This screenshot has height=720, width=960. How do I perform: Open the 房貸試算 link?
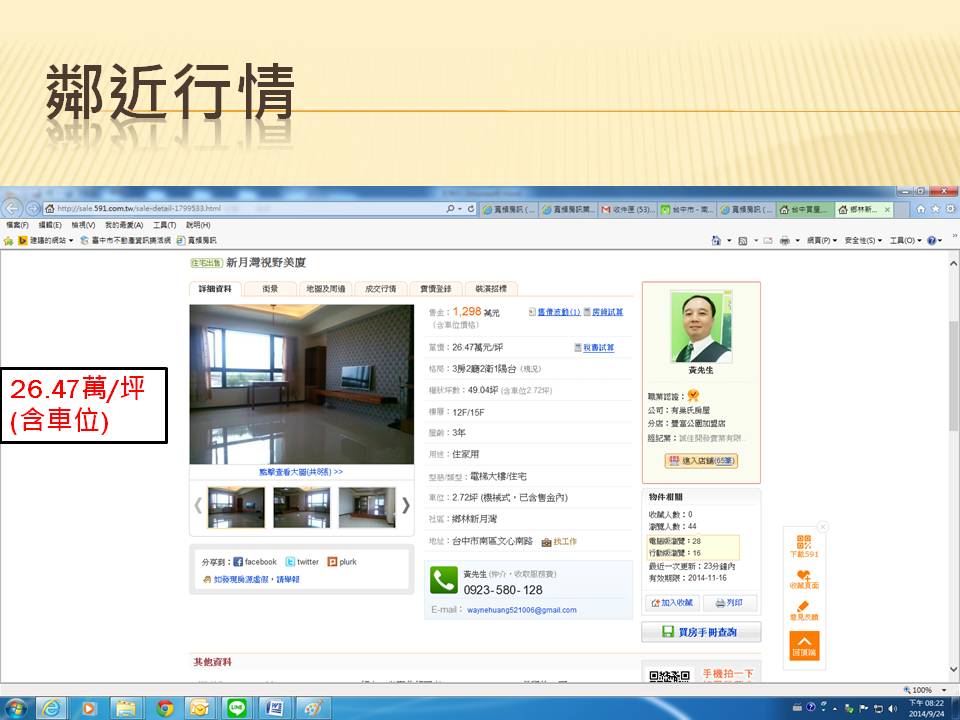(607, 312)
